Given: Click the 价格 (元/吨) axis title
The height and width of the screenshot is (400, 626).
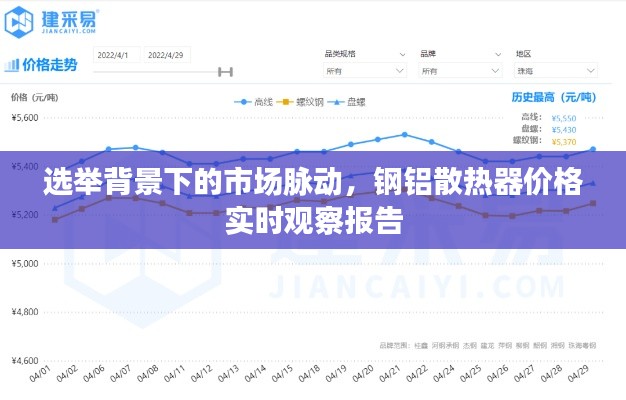Looking at the screenshot, I should point(34,98).
